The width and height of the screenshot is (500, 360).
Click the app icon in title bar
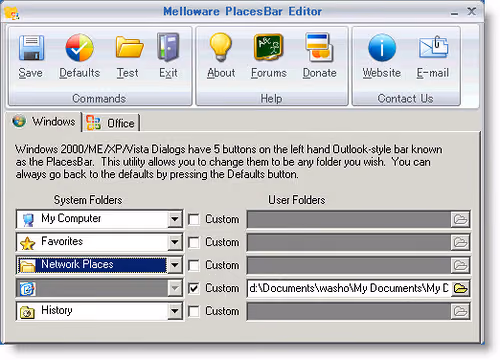(12, 12)
